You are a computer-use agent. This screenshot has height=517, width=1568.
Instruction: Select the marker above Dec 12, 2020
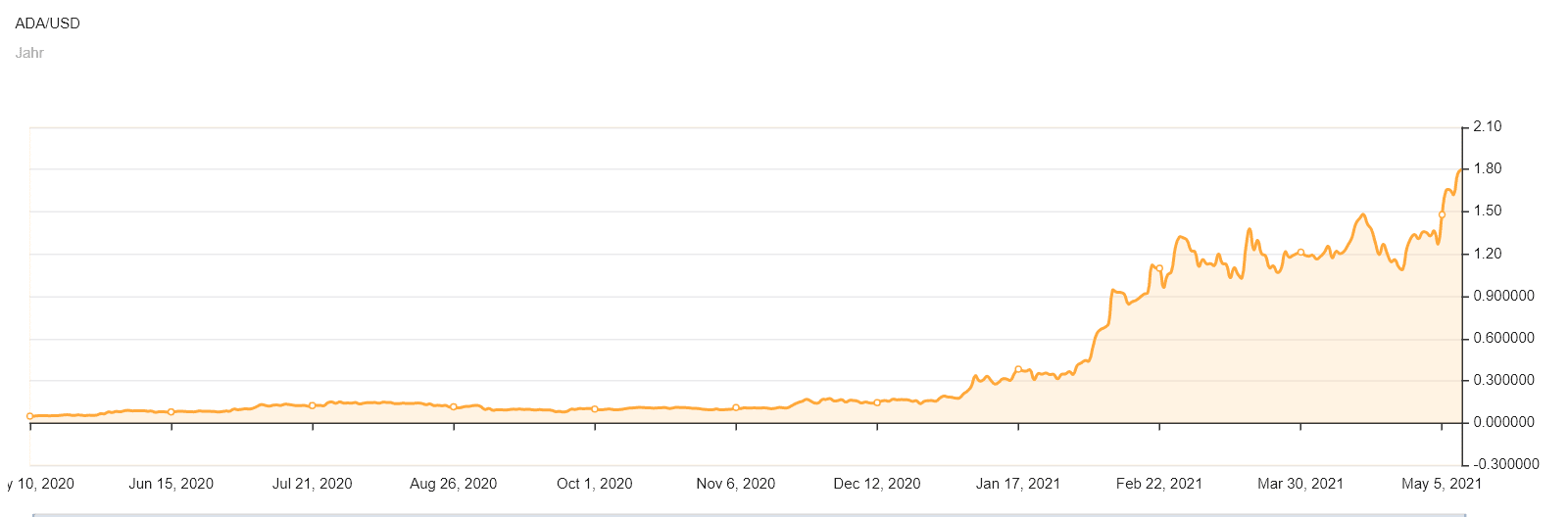point(877,402)
